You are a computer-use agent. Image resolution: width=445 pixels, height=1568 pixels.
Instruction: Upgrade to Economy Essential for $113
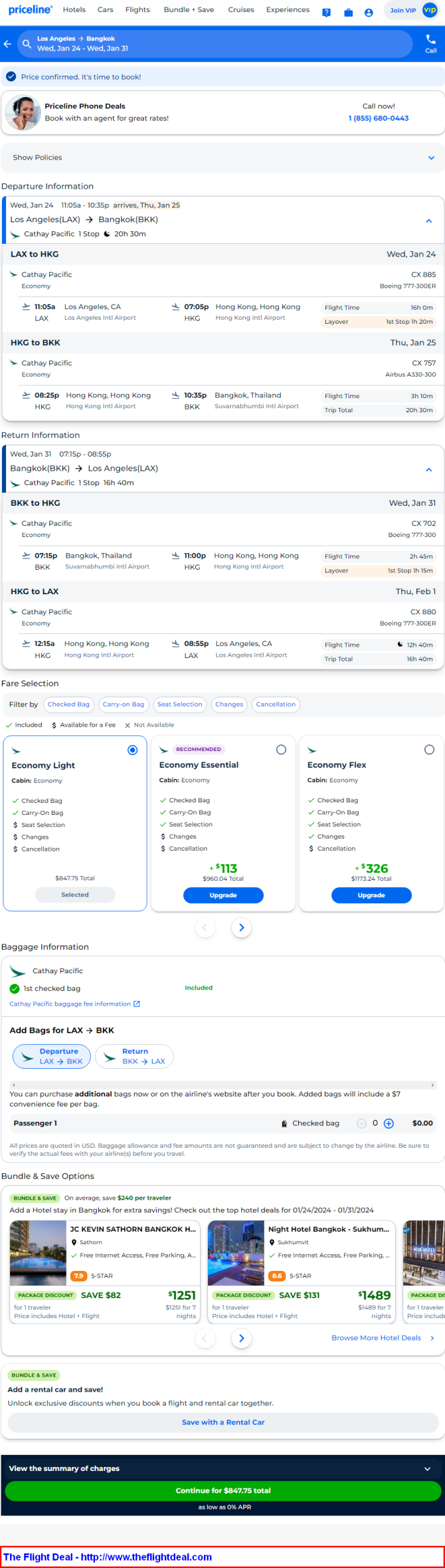pos(223,895)
